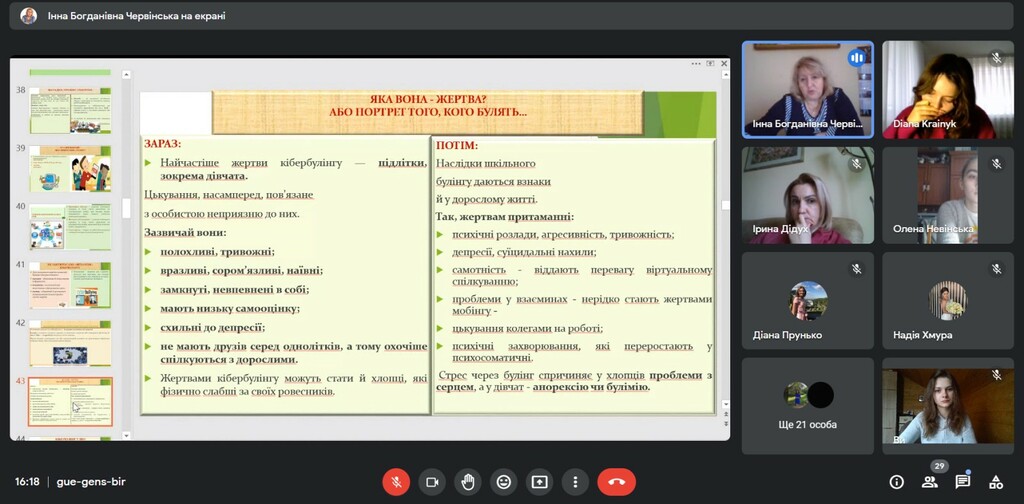
Task: Show the participants list with 29 people
Action: [929, 482]
